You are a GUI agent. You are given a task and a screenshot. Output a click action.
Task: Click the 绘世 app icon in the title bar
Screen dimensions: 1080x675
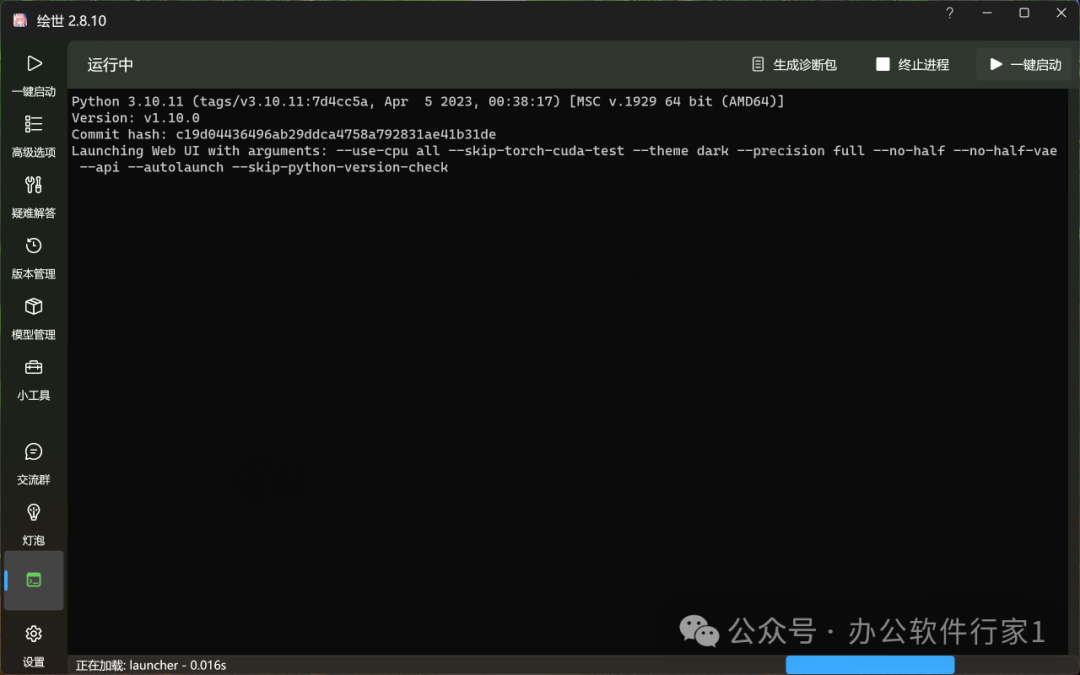(x=20, y=20)
